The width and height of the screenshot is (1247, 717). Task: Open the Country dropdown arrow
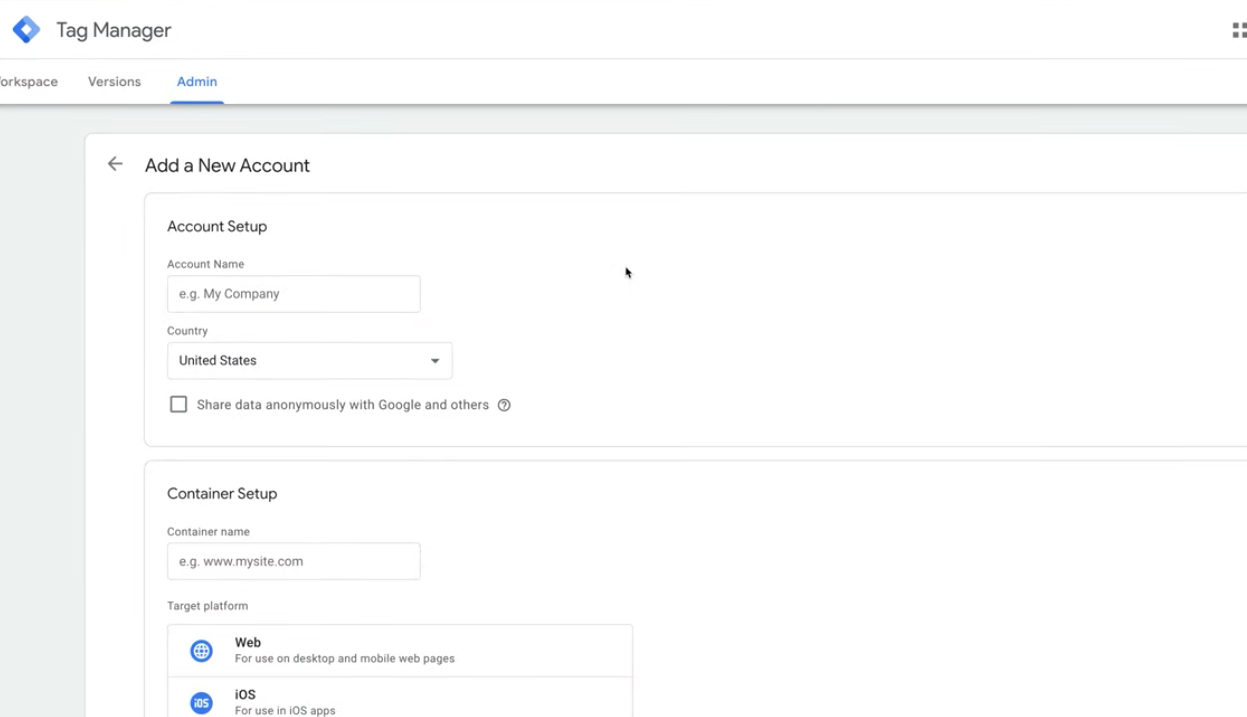tap(435, 361)
